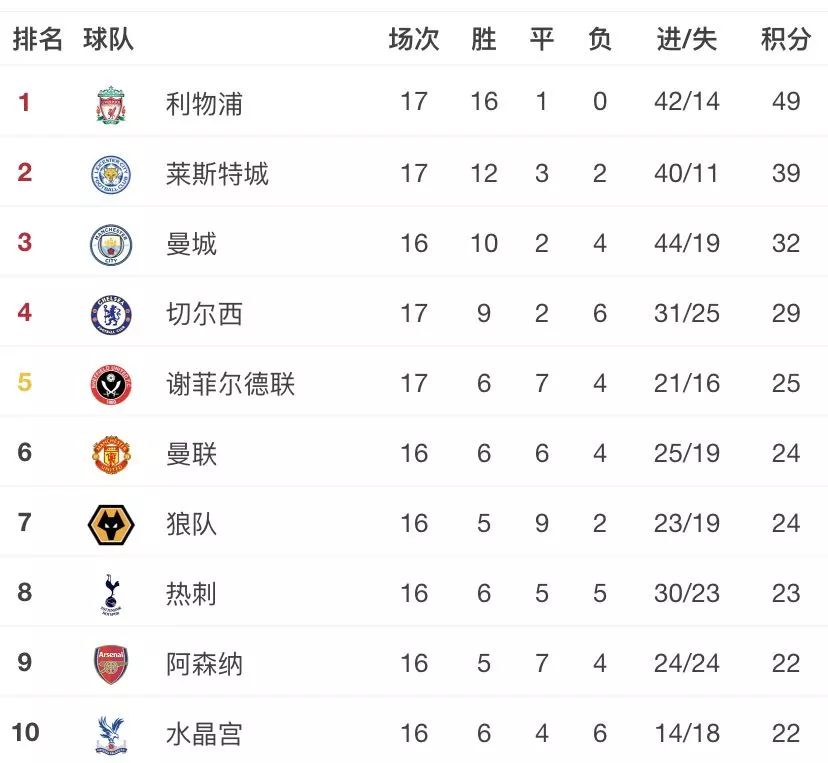
Task: Open the Crystal Palace eagle crest
Action: point(111,734)
